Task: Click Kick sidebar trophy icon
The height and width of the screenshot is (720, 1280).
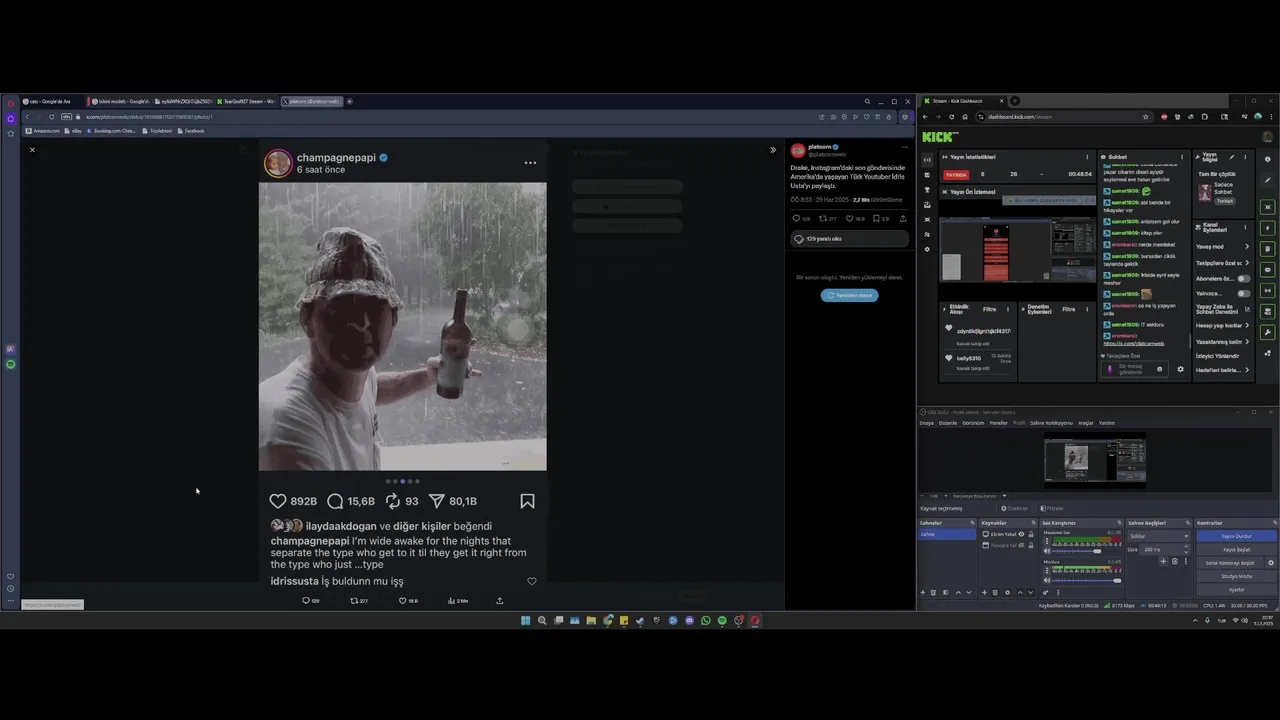Action: pos(927,190)
